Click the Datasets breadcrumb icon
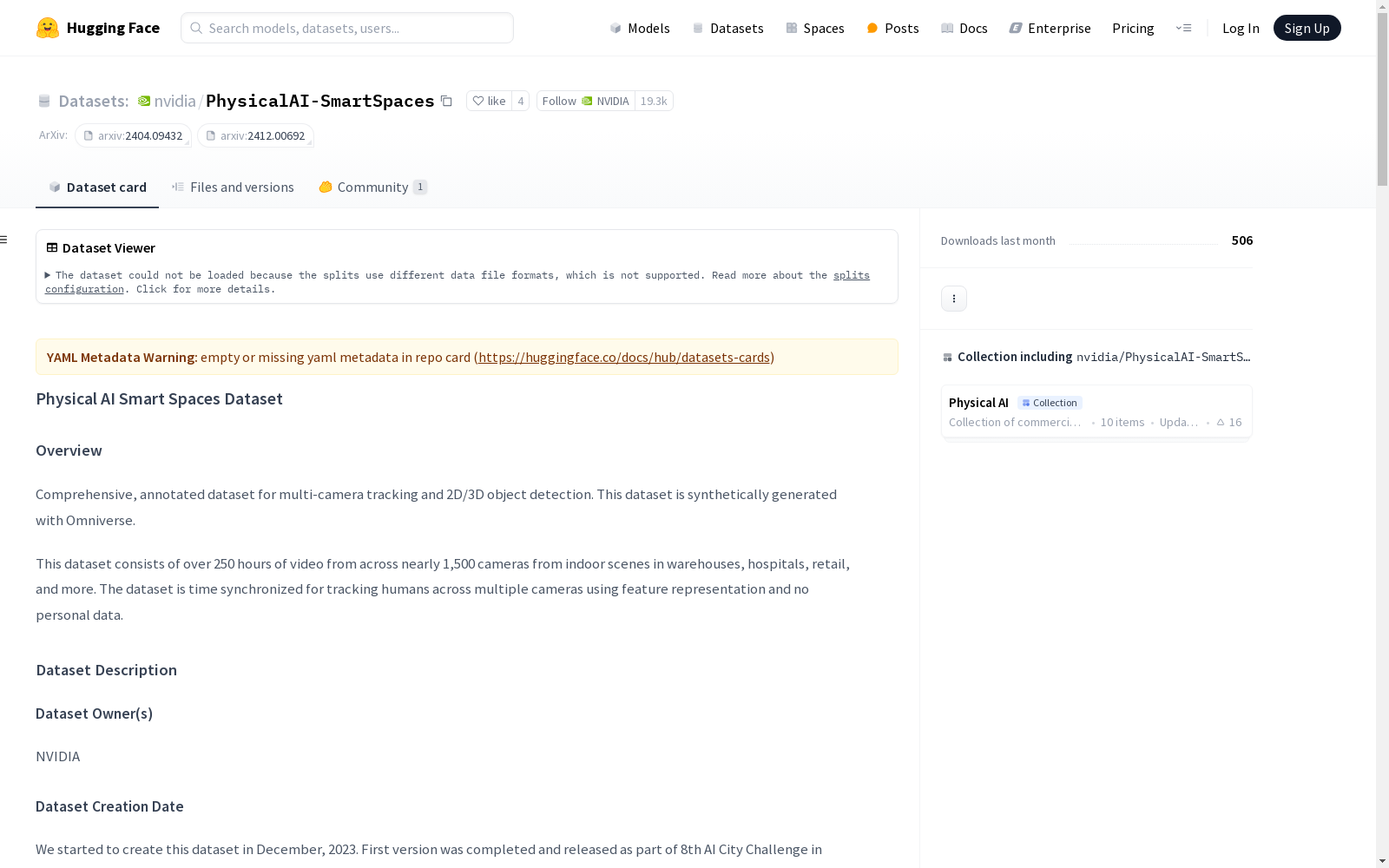Screen dimensions: 1389x868 tap(44, 101)
